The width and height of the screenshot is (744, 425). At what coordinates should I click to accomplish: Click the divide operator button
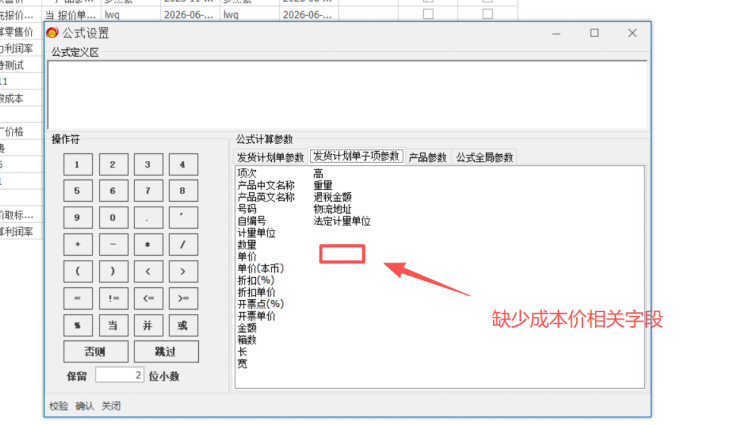click(x=183, y=244)
